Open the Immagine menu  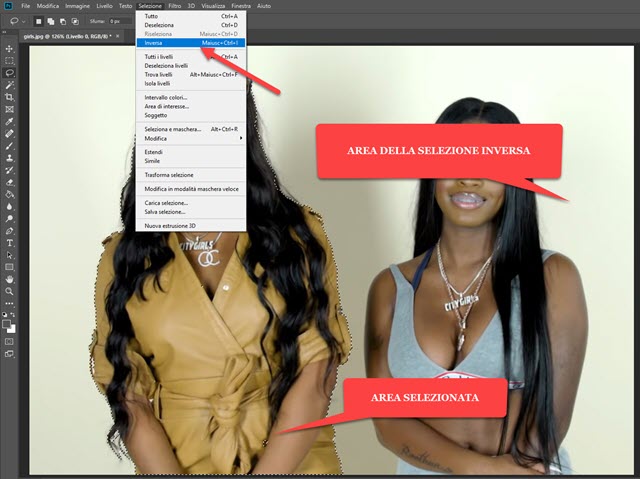(x=78, y=6)
